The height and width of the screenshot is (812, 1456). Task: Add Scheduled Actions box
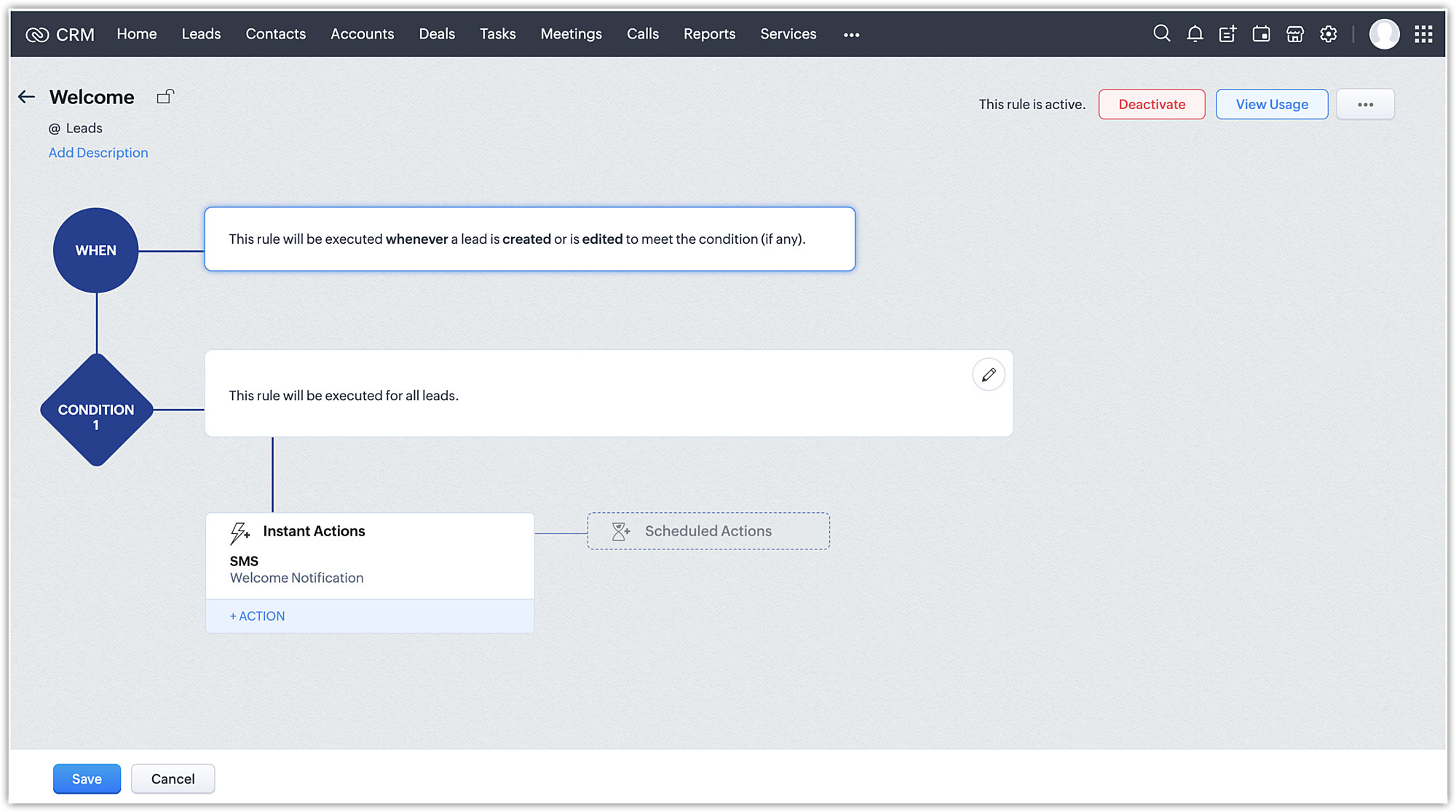(708, 531)
